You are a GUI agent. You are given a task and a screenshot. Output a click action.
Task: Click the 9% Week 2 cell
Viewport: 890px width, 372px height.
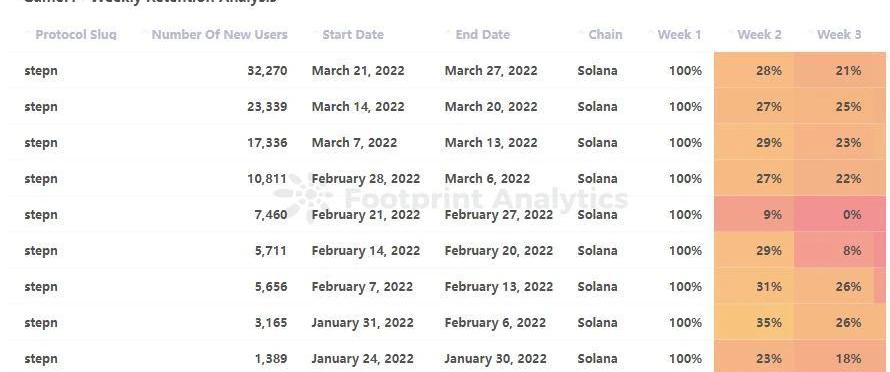pos(754,214)
